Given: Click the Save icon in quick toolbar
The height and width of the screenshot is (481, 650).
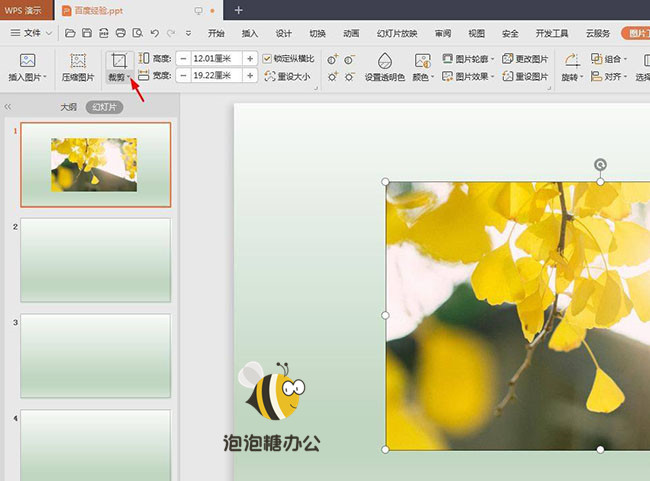Looking at the screenshot, I should point(87,33).
